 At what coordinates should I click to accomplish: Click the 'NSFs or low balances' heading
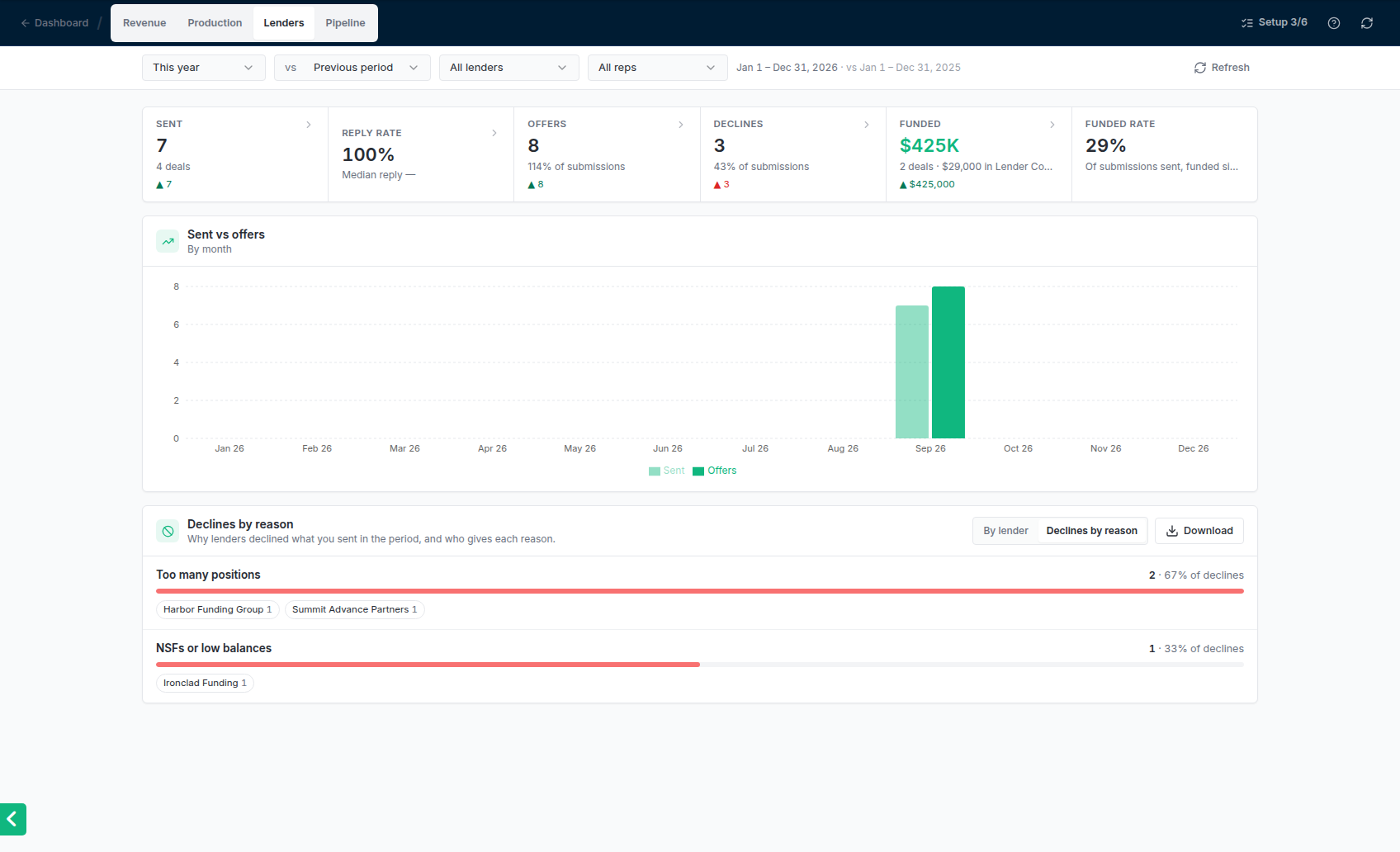tap(214, 648)
